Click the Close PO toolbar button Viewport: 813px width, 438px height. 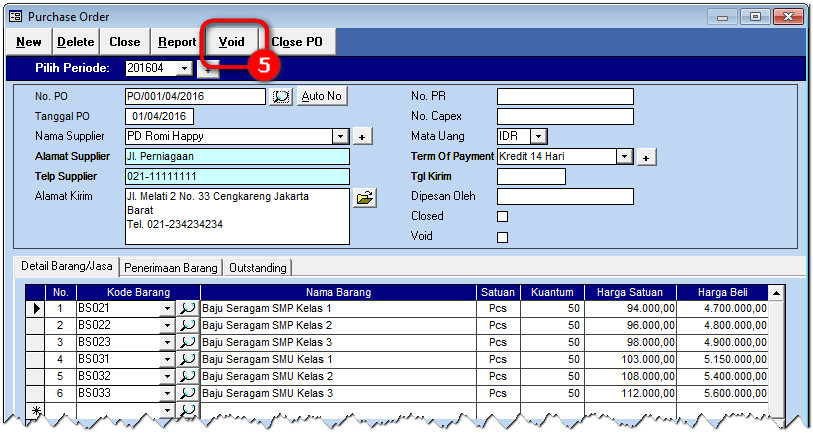(296, 42)
